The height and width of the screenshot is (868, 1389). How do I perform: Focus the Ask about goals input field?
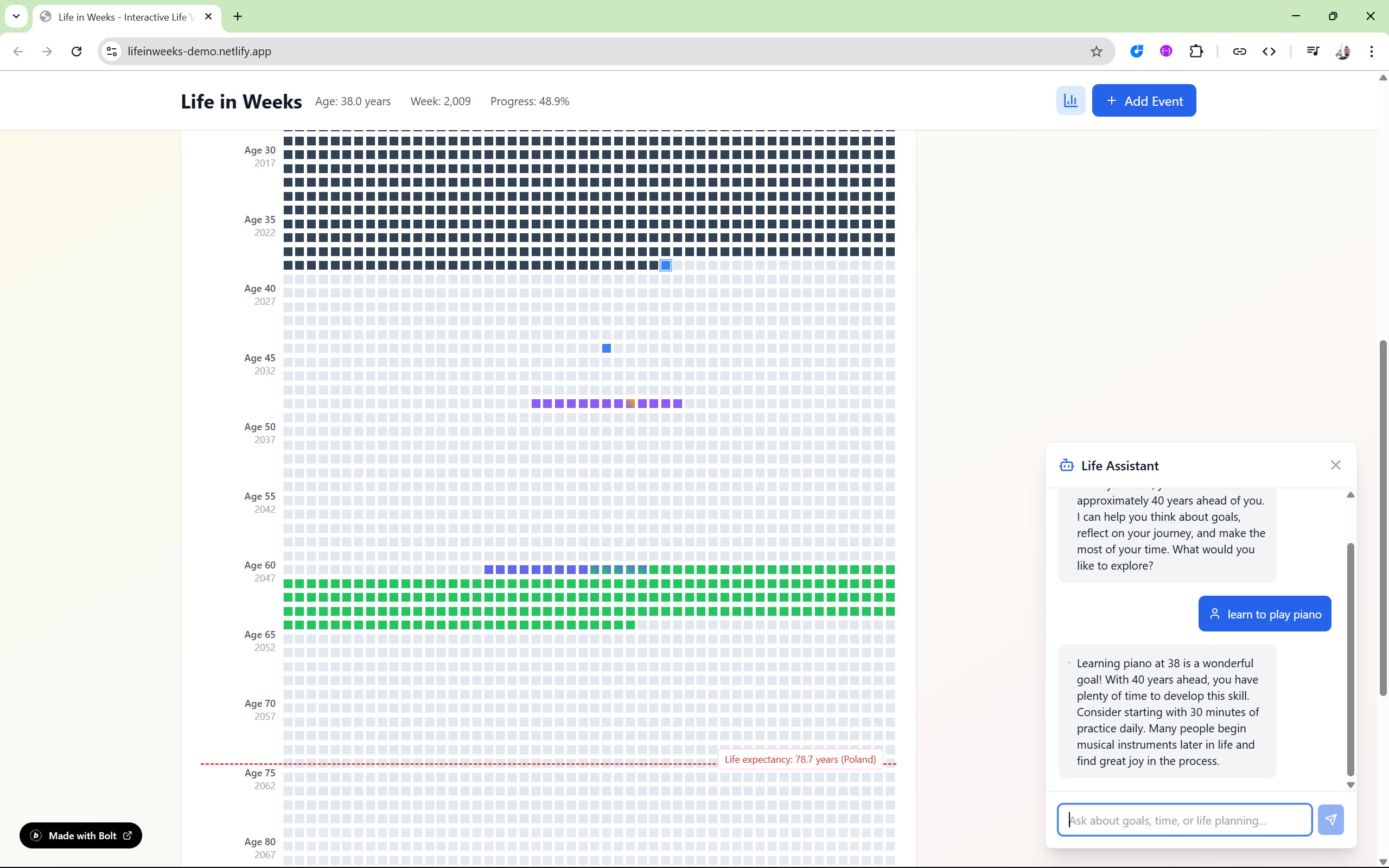[x=1183, y=819]
